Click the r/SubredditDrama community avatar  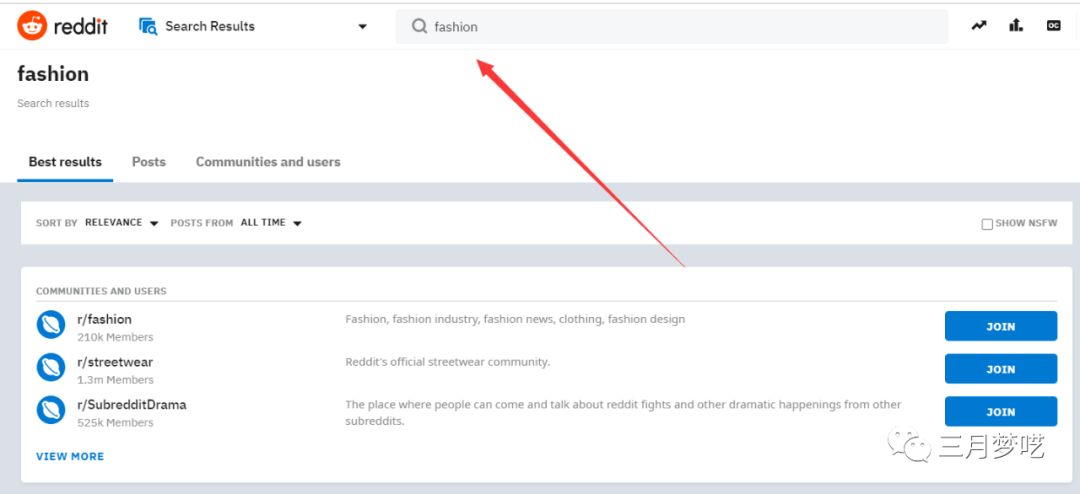[x=51, y=410]
